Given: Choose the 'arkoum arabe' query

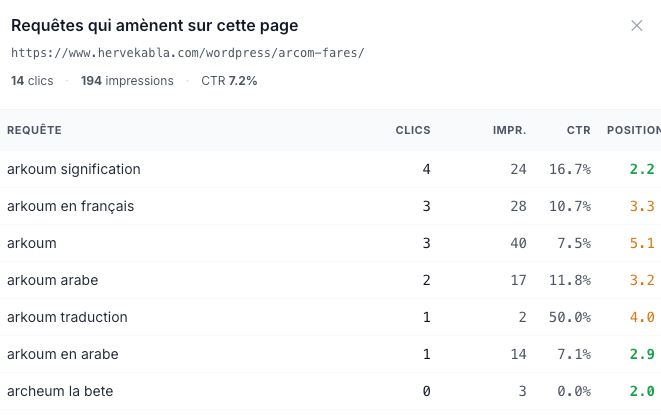Looking at the screenshot, I should pos(52,280).
